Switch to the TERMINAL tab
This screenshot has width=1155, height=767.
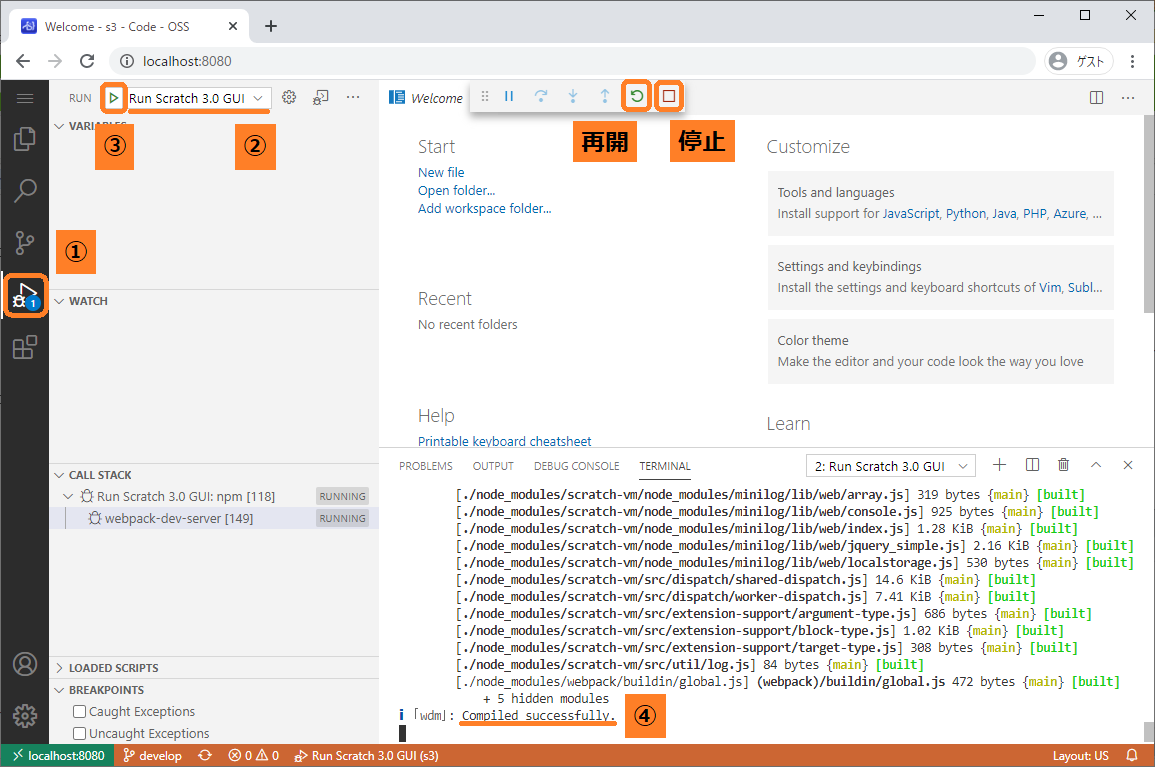665,466
